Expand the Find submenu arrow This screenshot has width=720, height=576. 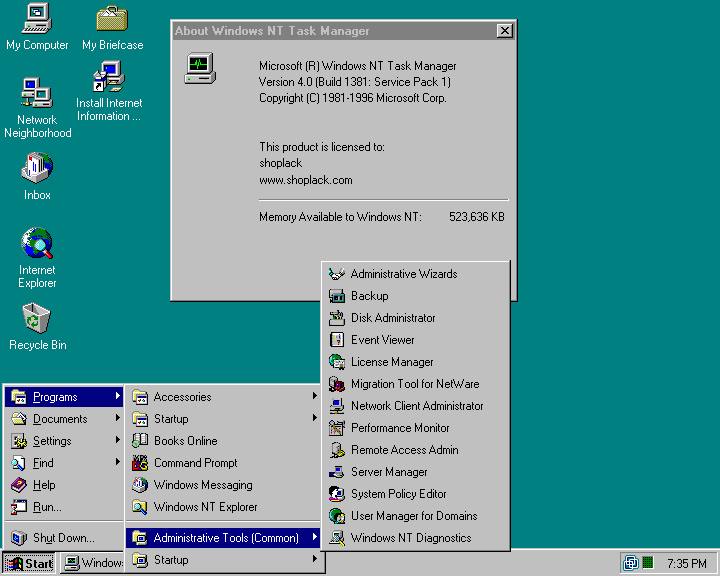click(118, 462)
